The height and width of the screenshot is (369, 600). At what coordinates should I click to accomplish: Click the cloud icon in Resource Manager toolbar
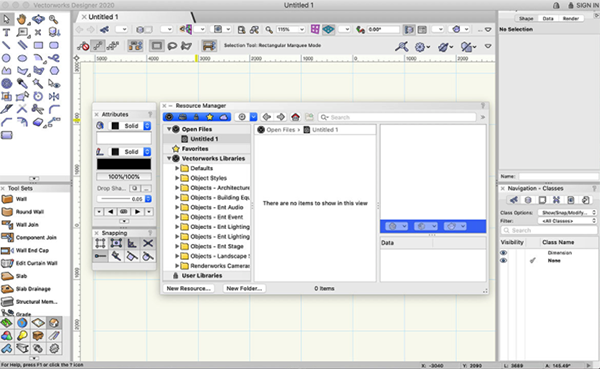tap(223, 117)
